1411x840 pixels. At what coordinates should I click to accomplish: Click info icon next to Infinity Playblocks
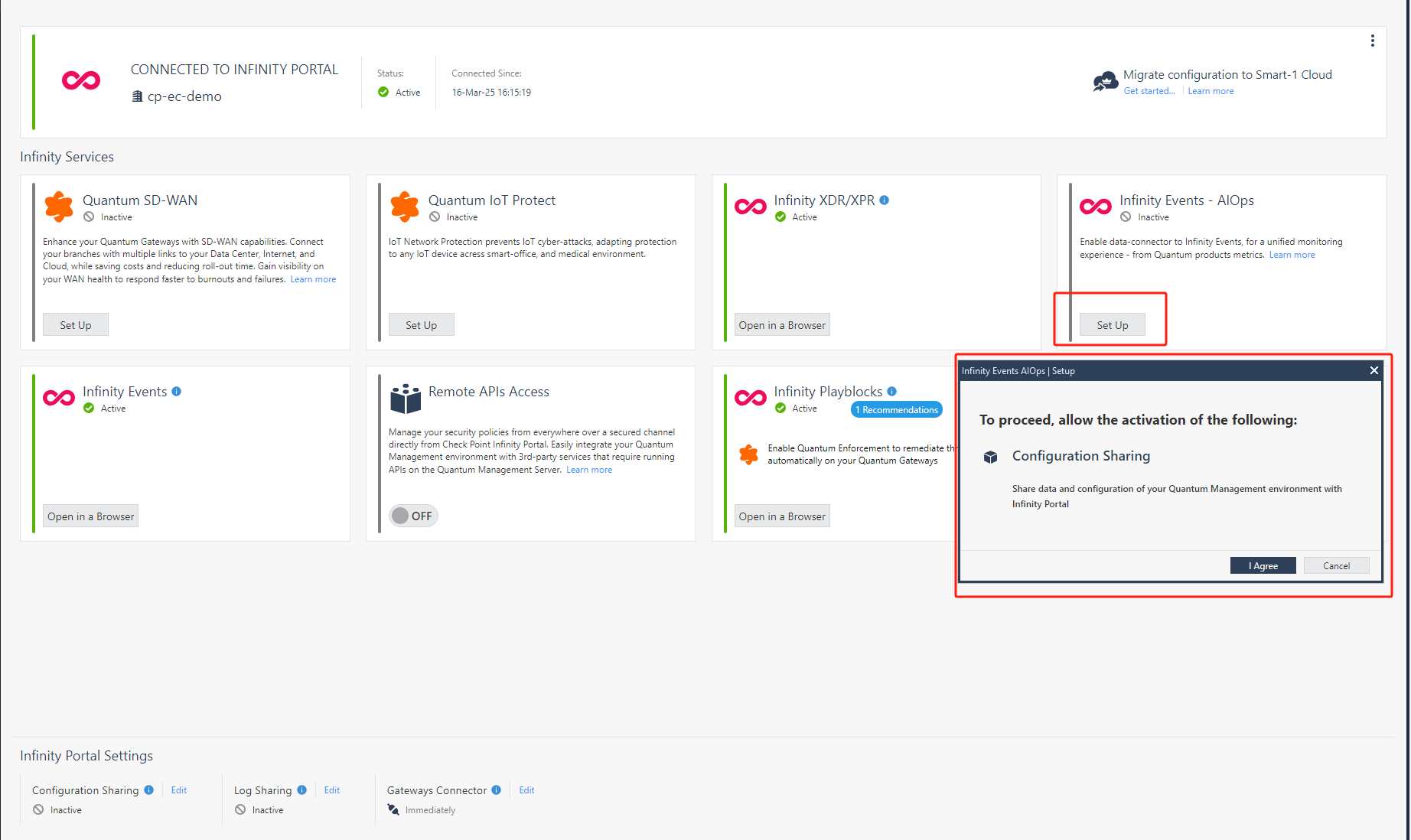tap(891, 392)
